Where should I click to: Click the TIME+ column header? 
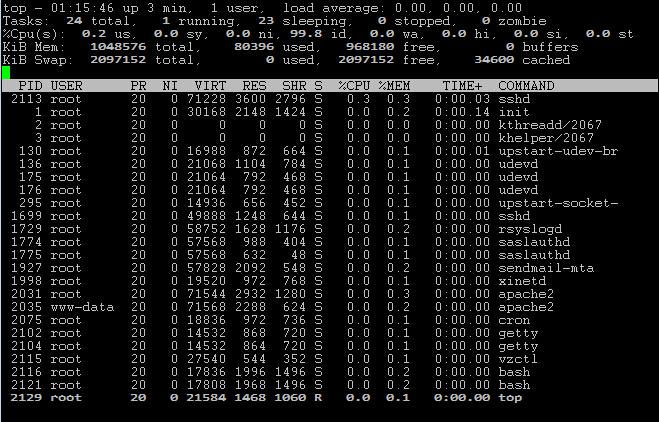[464, 86]
